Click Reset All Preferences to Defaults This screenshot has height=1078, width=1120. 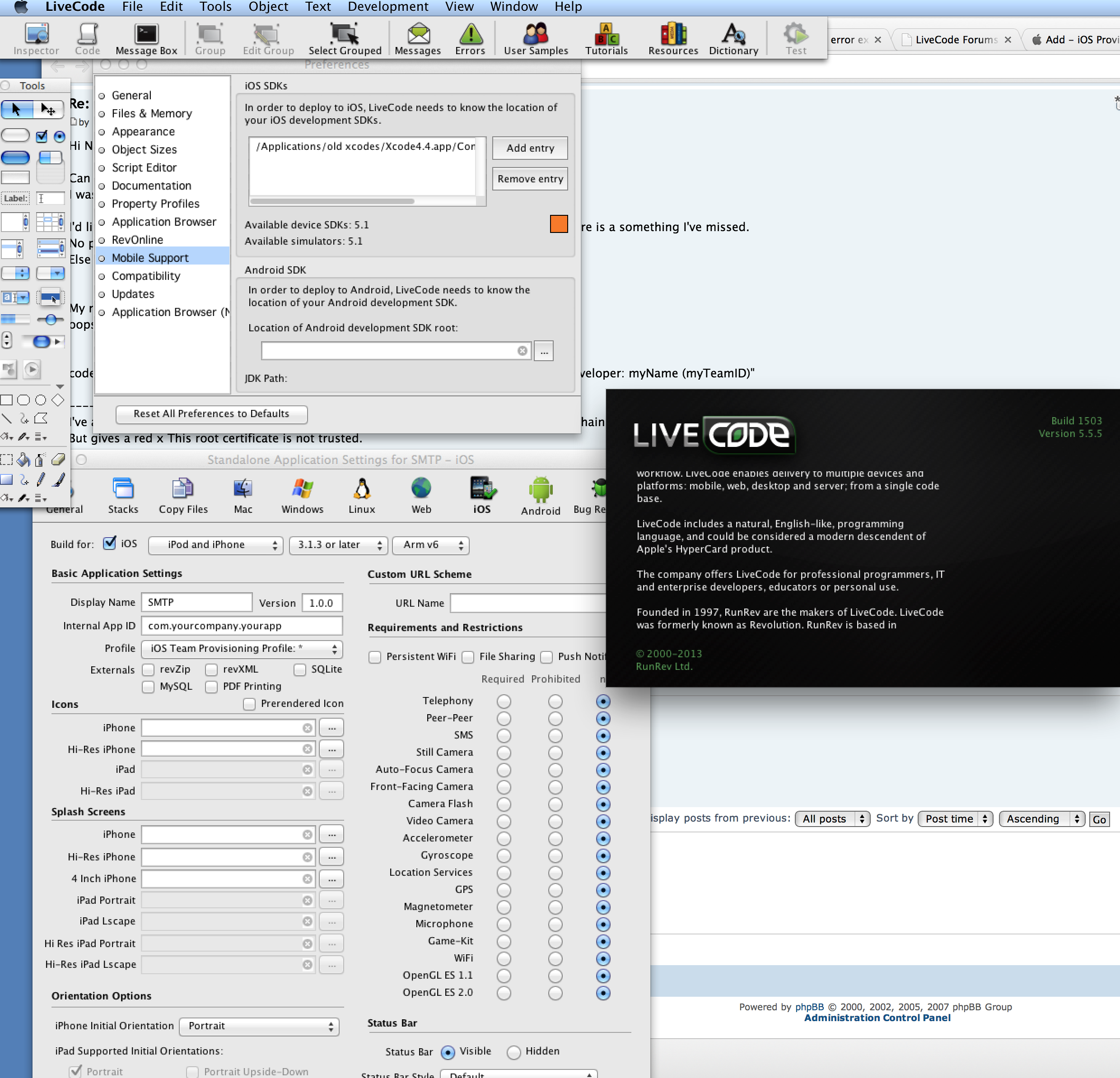pos(211,414)
